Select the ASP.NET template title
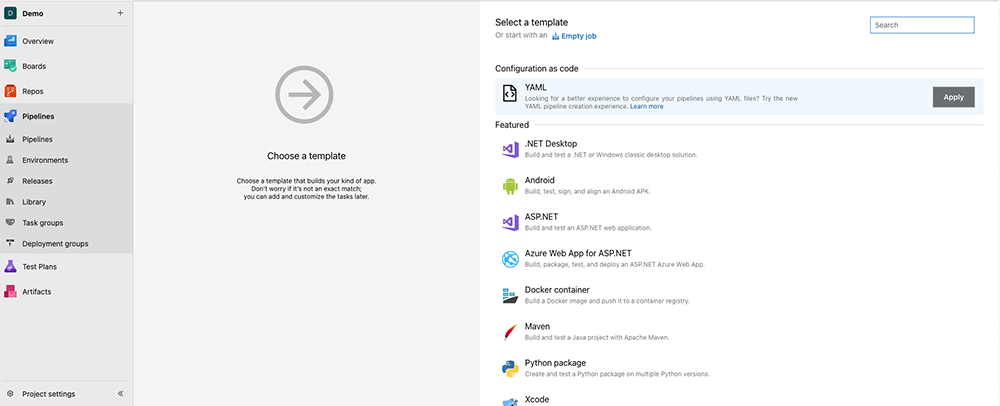 [541, 217]
